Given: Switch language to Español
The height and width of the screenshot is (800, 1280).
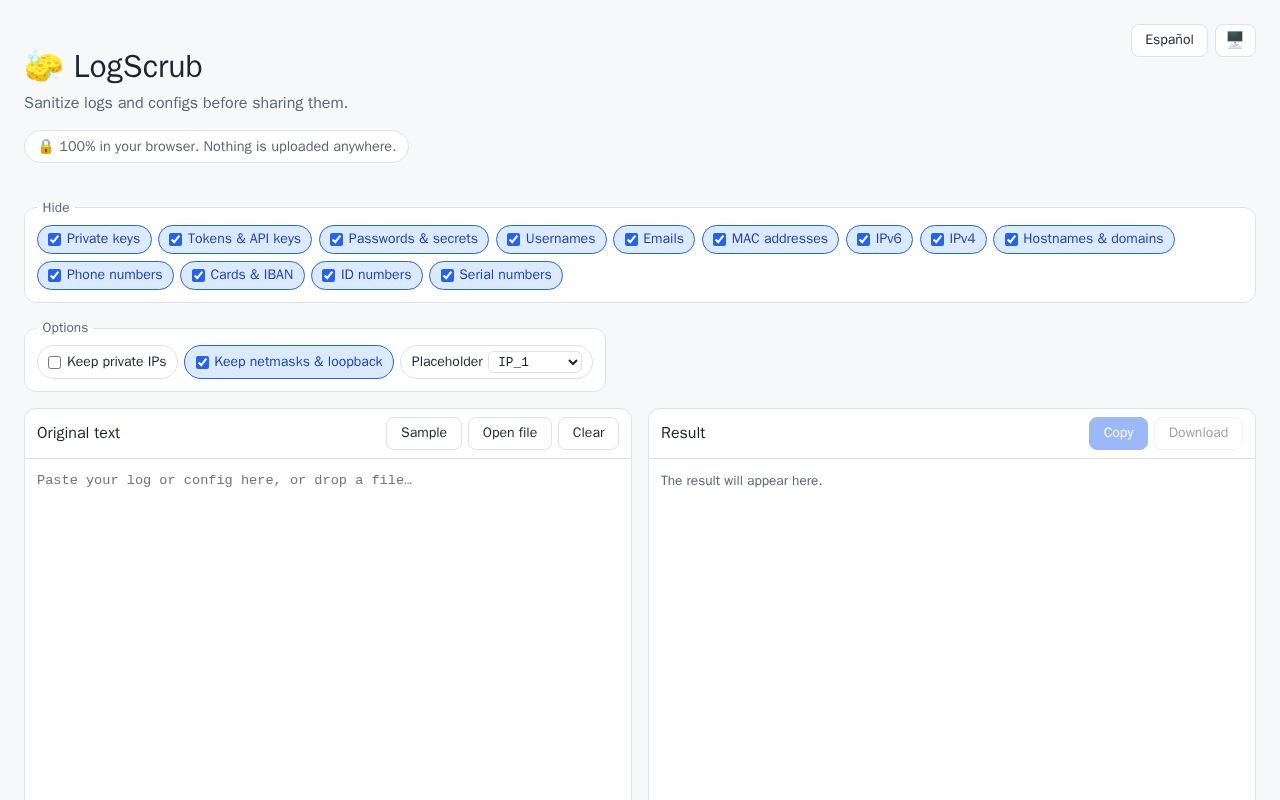Looking at the screenshot, I should pyautogui.click(x=1169, y=40).
